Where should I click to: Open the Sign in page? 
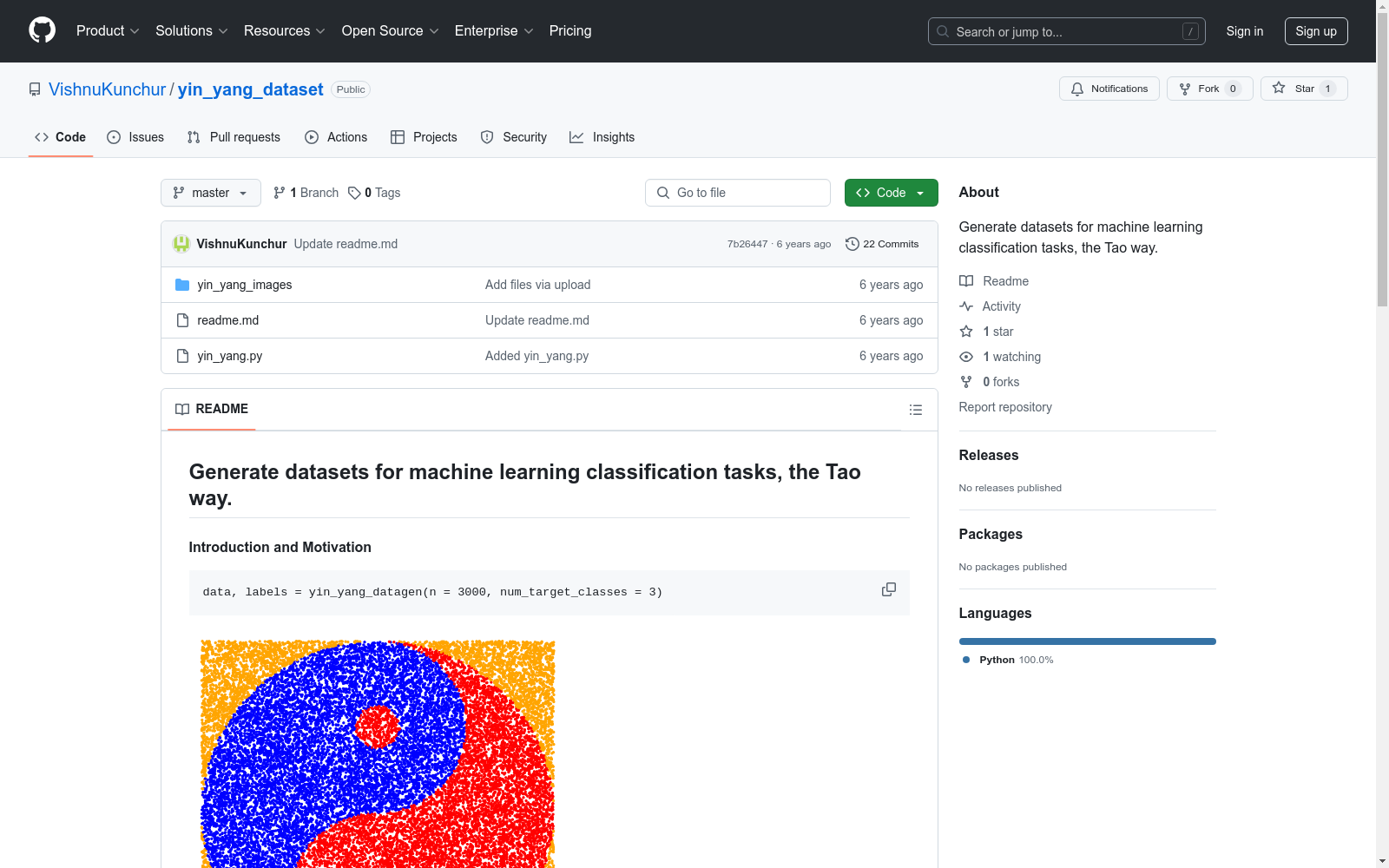[x=1244, y=31]
